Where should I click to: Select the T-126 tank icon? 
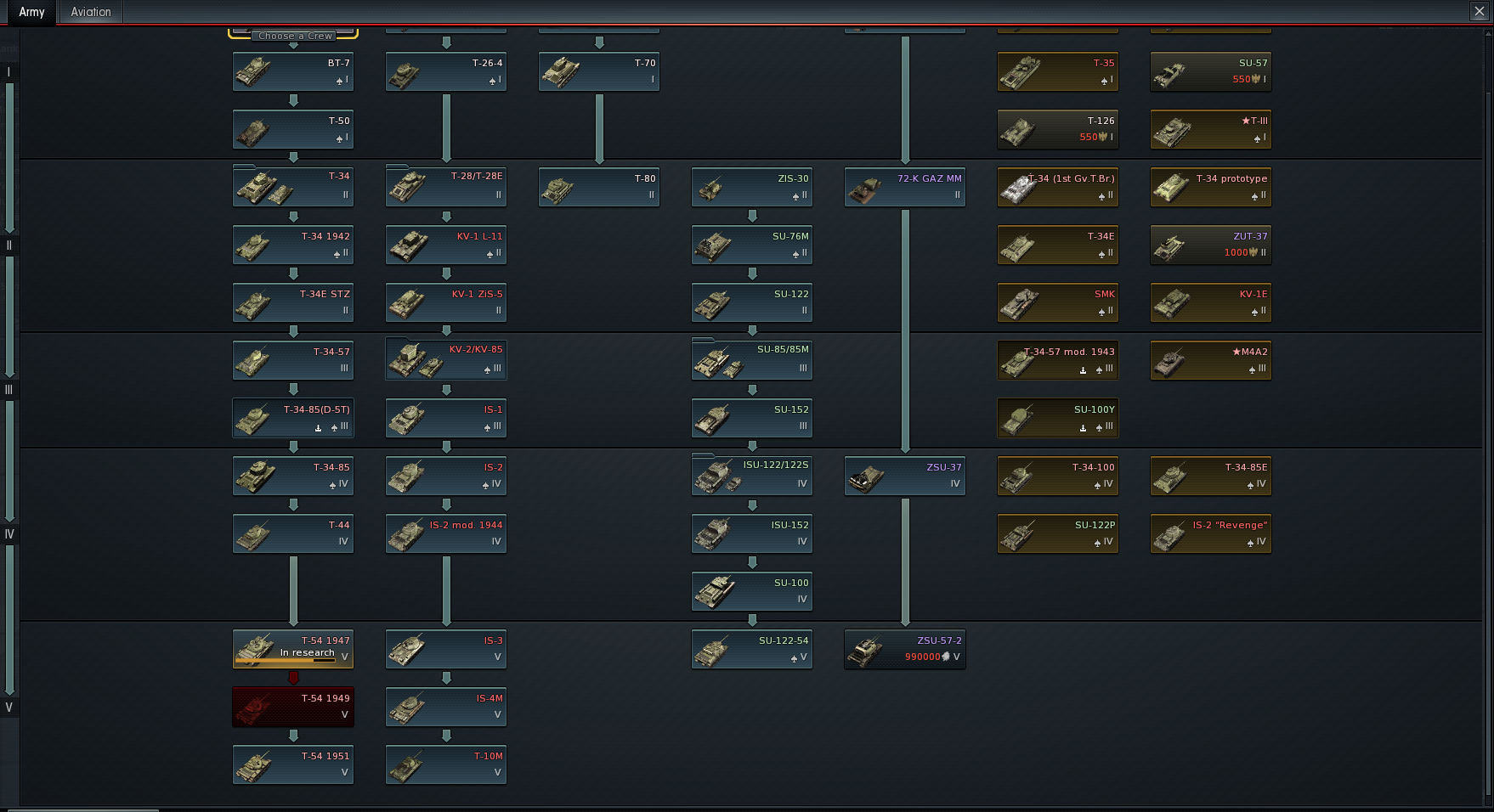pos(1018,131)
